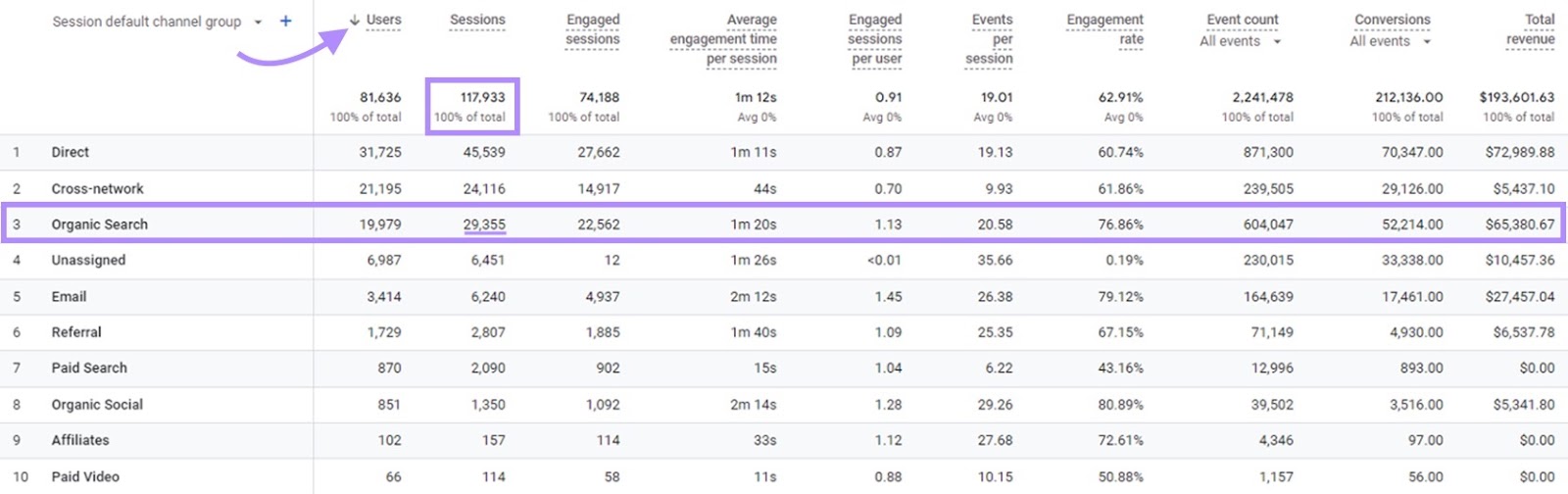The height and width of the screenshot is (494, 1568).
Task: Sort by Engaged sessions column header
Action: (x=593, y=29)
